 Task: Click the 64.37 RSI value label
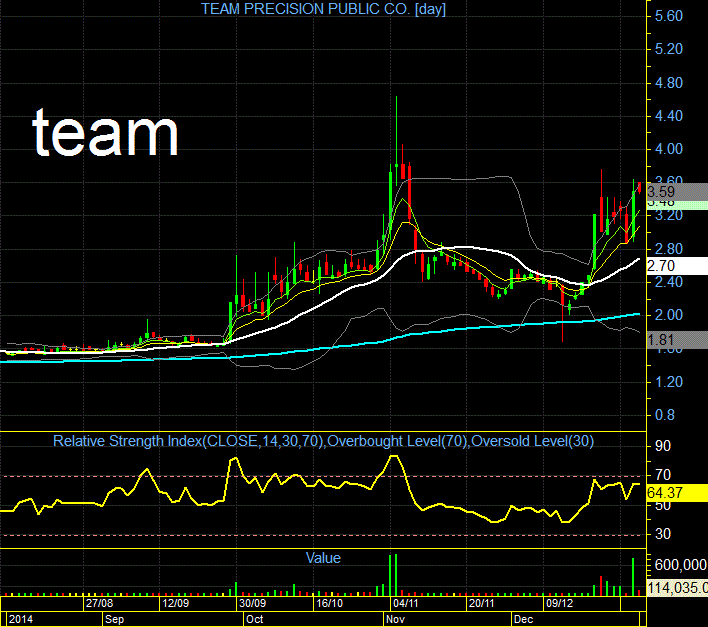[677, 492]
